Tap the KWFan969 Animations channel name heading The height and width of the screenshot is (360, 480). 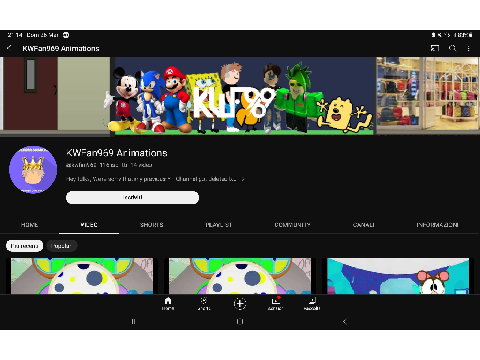click(x=117, y=153)
